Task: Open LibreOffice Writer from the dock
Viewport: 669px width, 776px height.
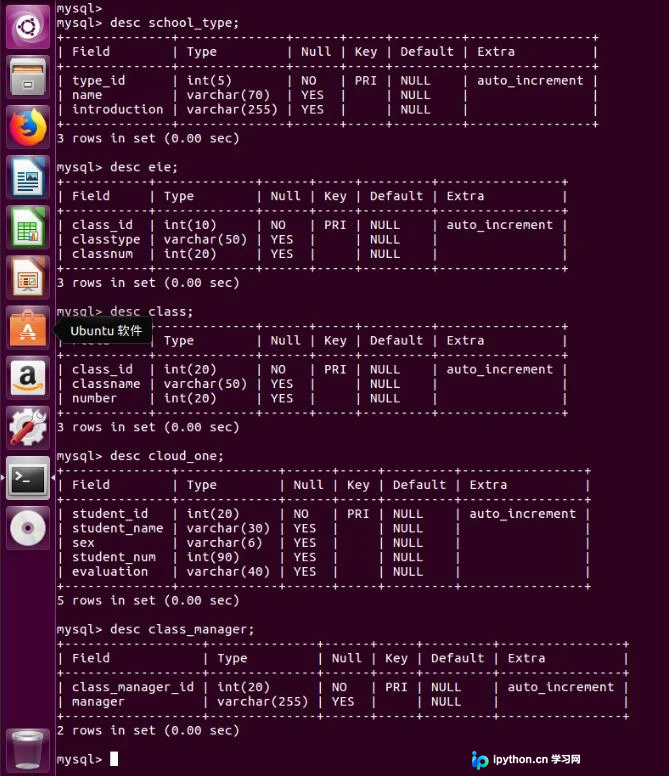Action: click(x=28, y=177)
